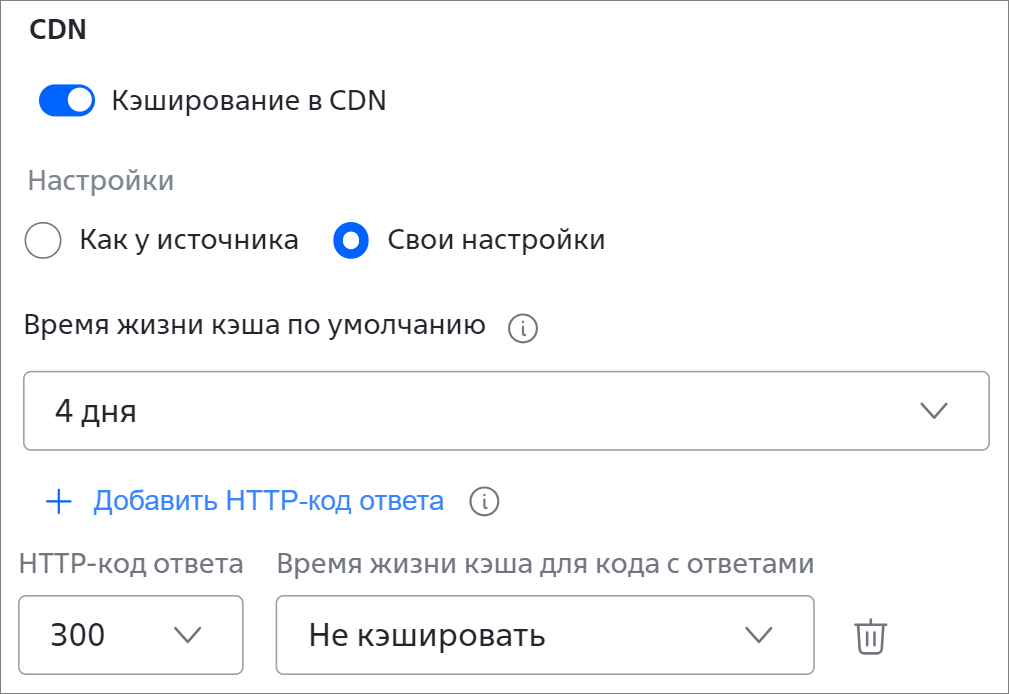This screenshot has height=694, width=1009.
Task: Select the Свои настройки radio button
Action: point(351,240)
